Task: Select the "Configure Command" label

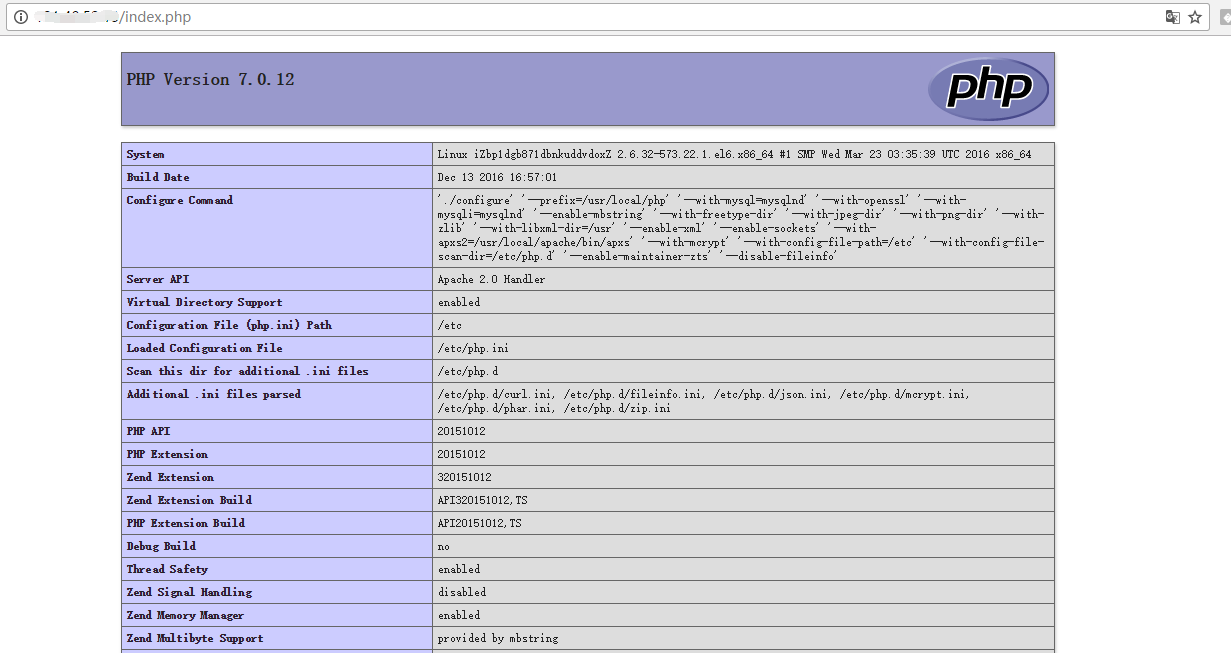Action: (x=180, y=200)
